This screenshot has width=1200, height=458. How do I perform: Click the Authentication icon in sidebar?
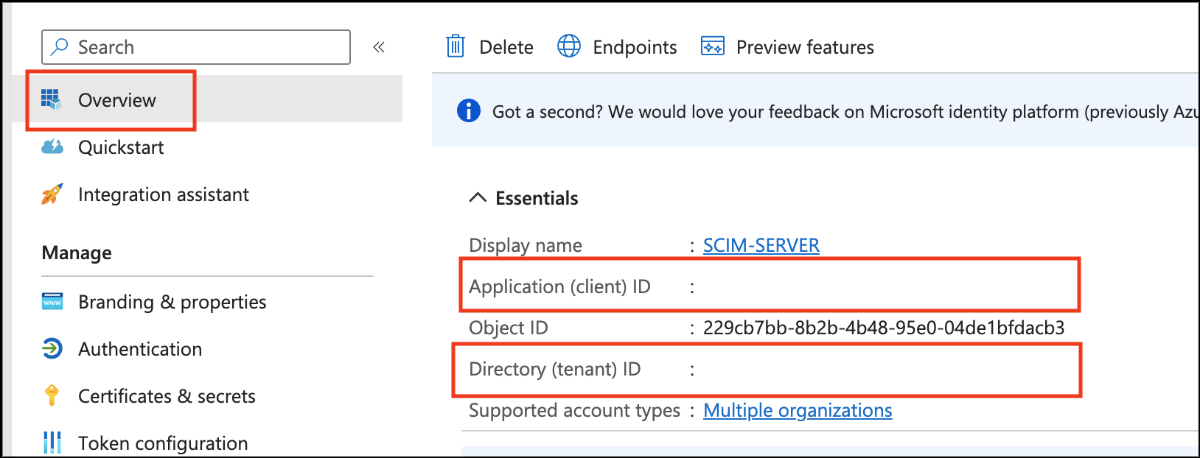pos(52,349)
